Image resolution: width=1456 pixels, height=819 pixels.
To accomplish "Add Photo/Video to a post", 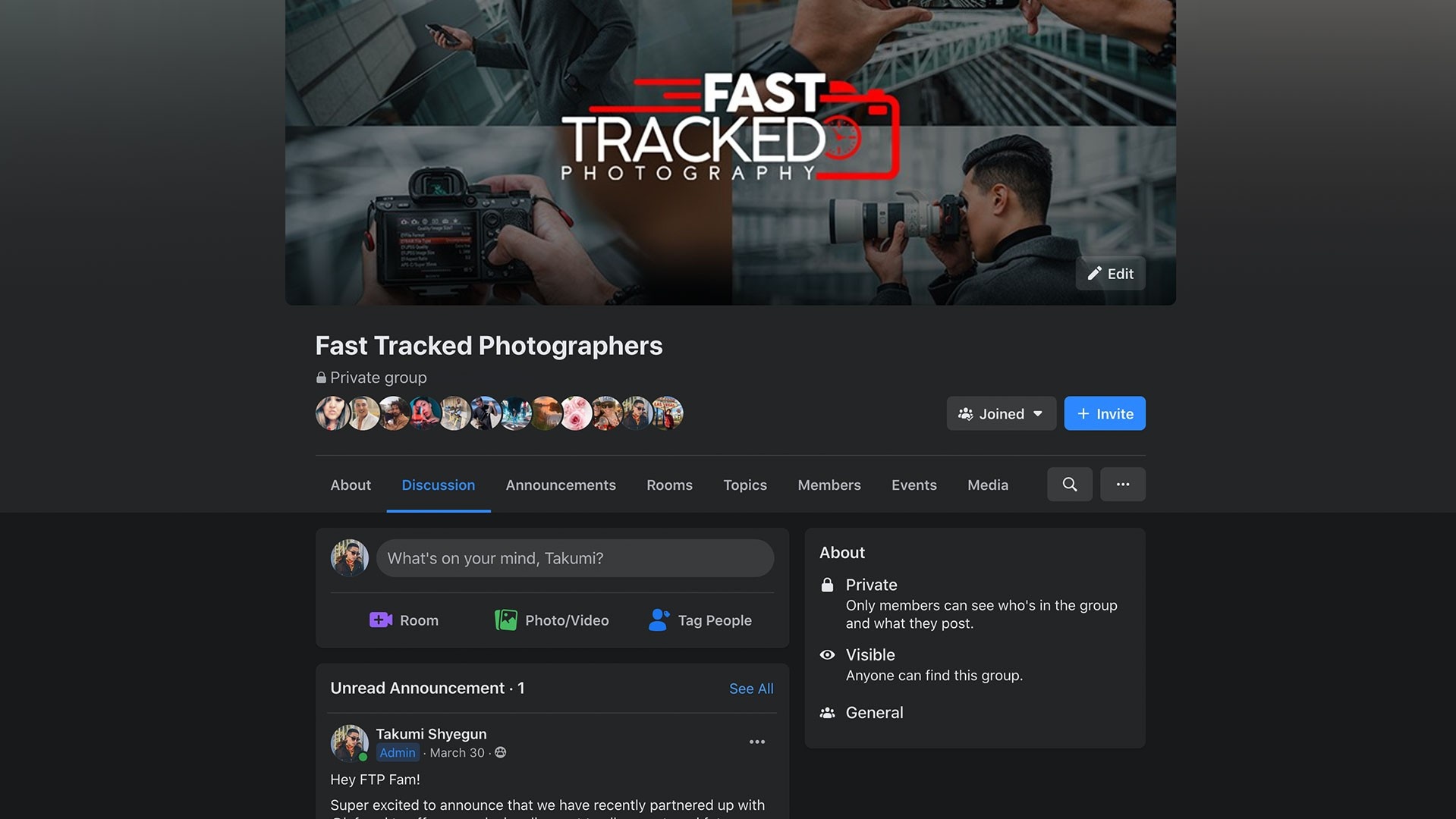I will (x=552, y=620).
